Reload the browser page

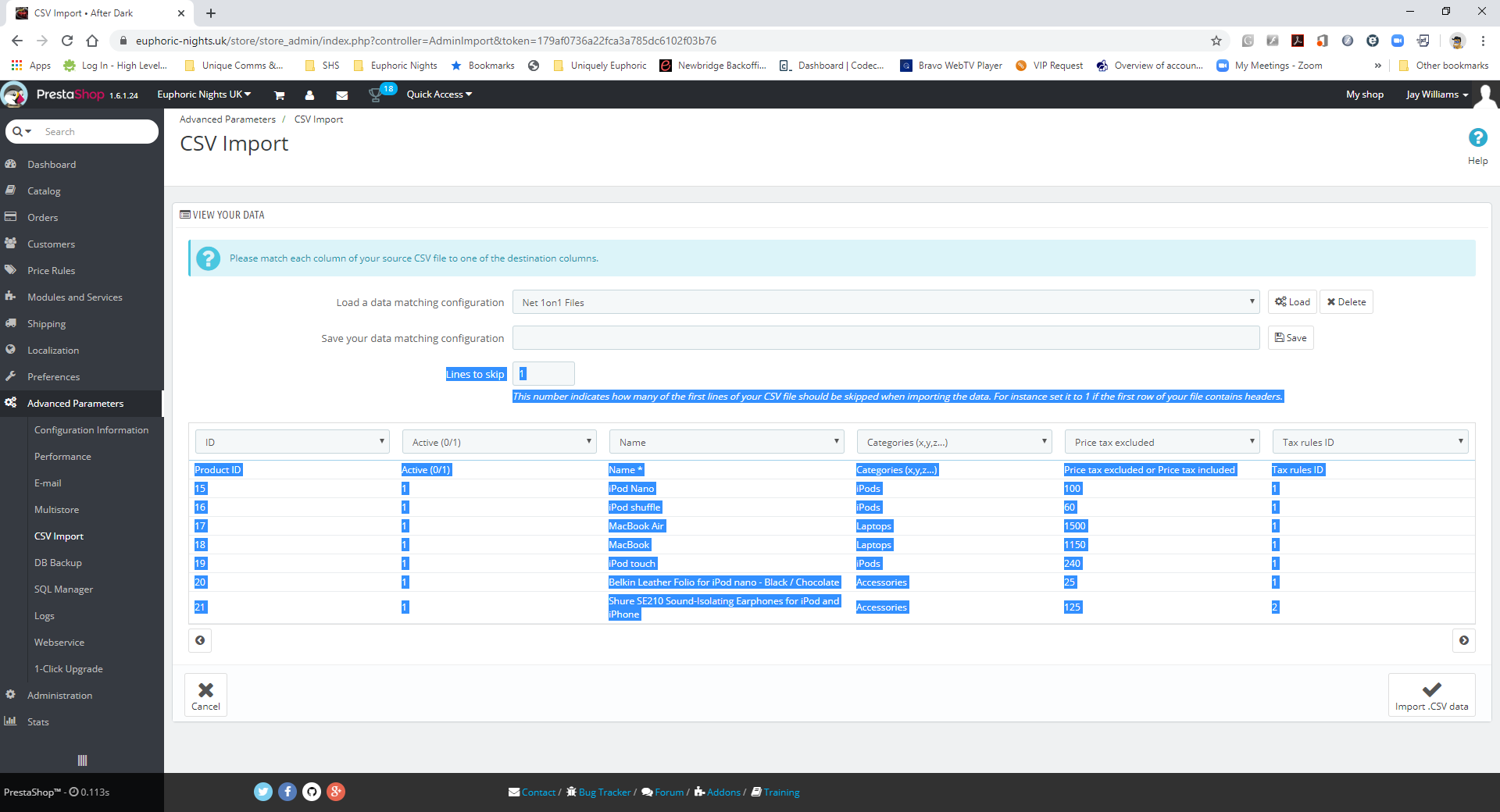pos(67,41)
